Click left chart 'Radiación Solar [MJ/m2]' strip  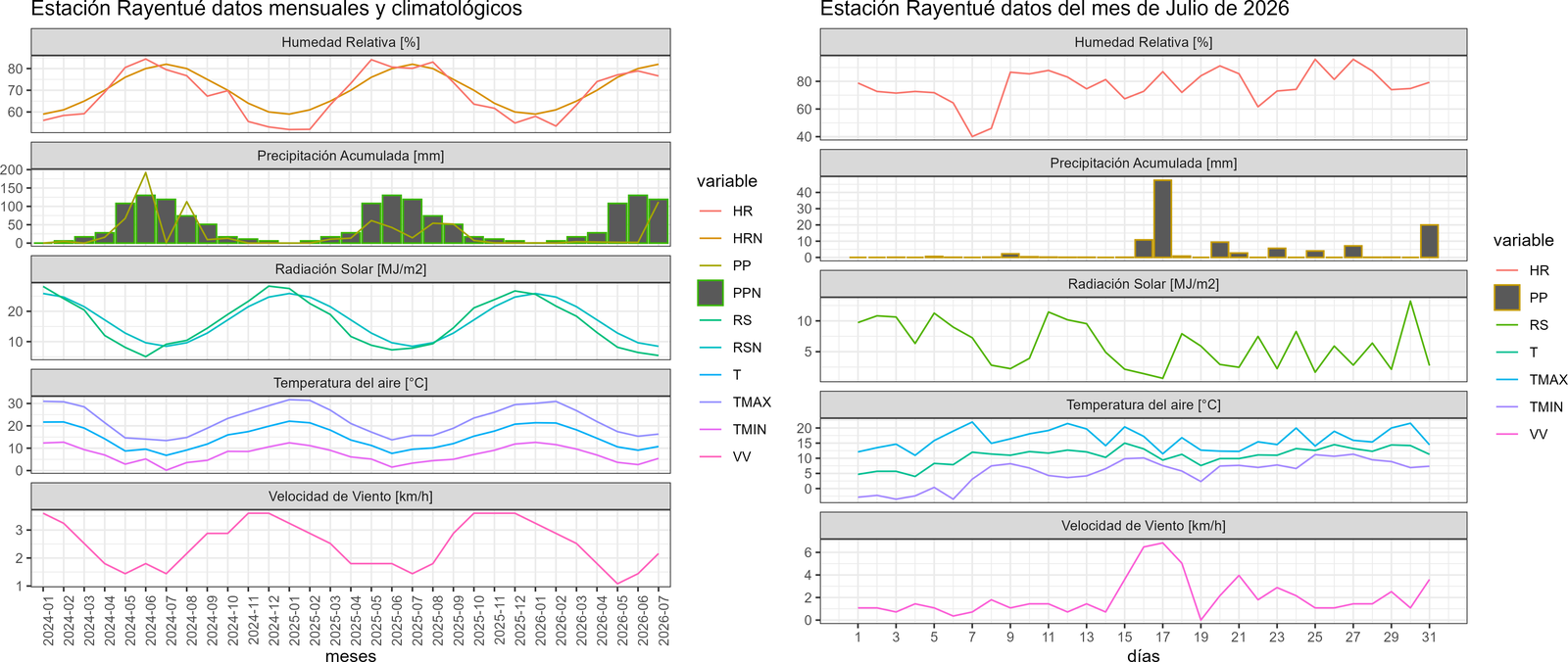pyautogui.click(x=351, y=269)
